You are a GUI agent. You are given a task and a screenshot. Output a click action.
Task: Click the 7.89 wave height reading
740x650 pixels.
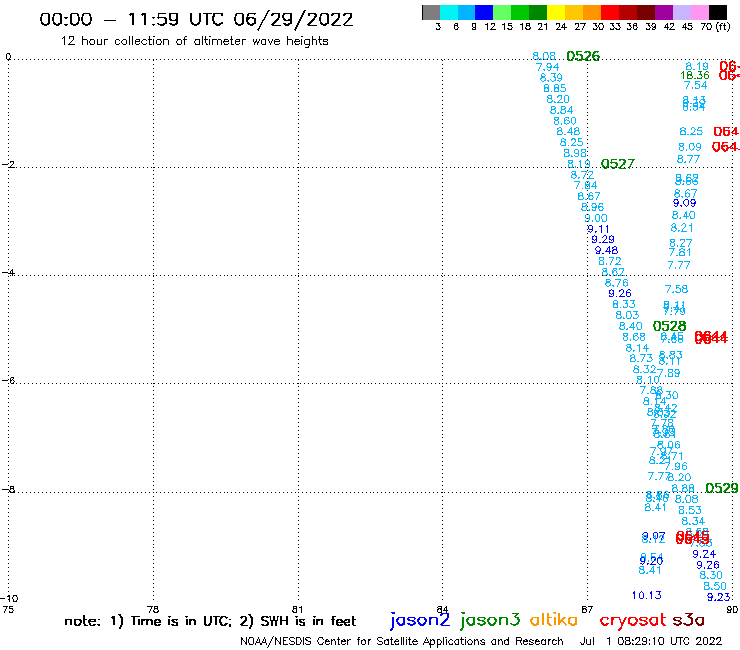pyautogui.click(x=669, y=373)
